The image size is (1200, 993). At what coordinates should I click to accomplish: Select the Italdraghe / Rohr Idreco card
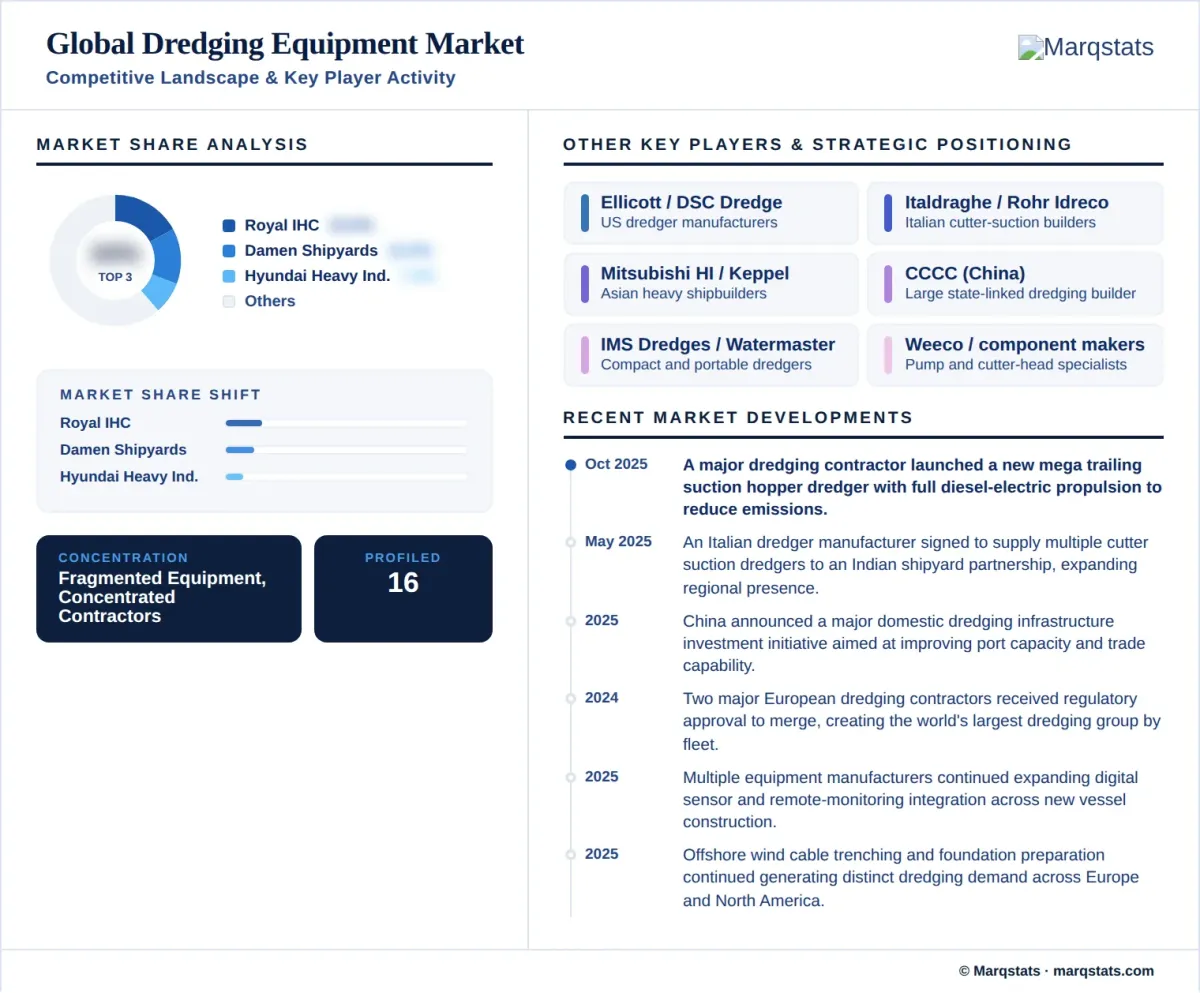click(1015, 212)
